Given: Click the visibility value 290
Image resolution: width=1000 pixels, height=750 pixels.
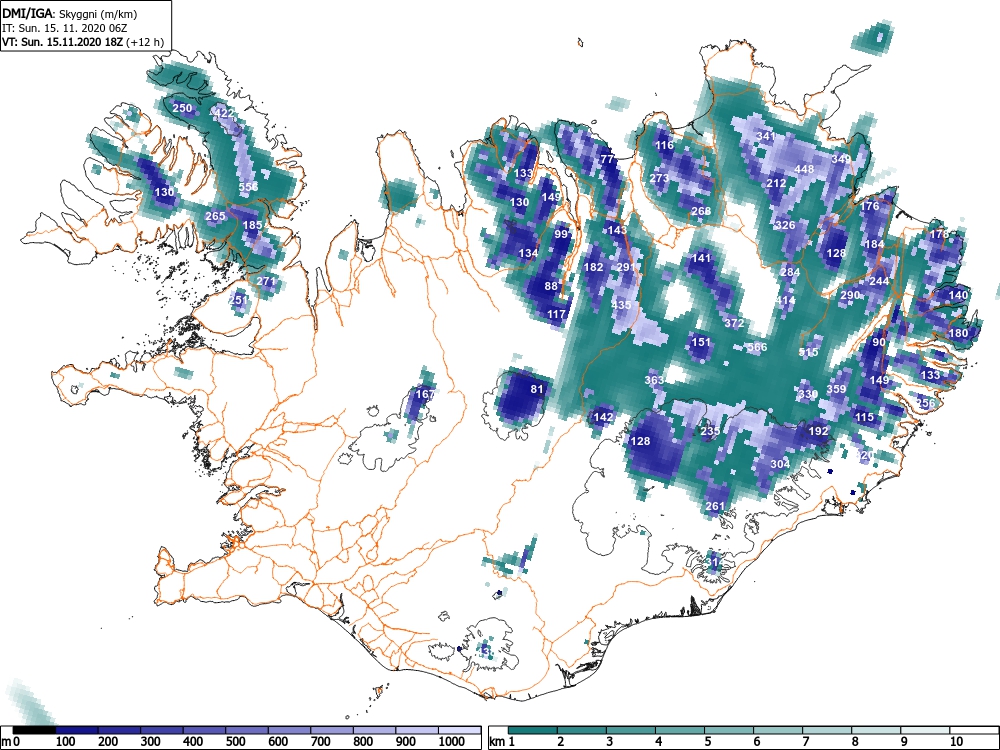Looking at the screenshot, I should 850,295.
